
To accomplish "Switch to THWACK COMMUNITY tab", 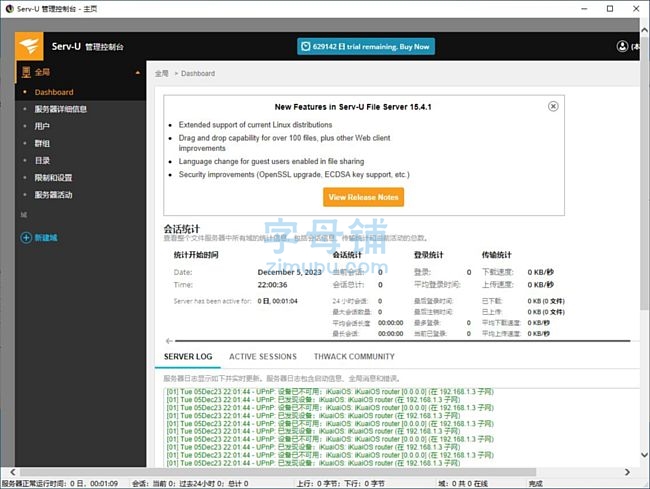I will pos(354,356).
